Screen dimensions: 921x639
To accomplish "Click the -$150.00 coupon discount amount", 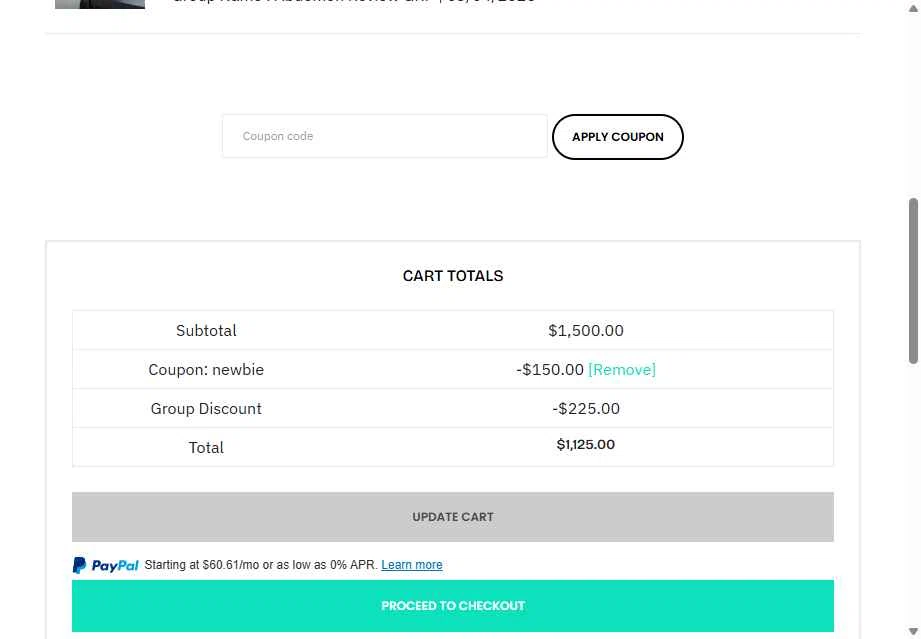I will (x=550, y=369).
